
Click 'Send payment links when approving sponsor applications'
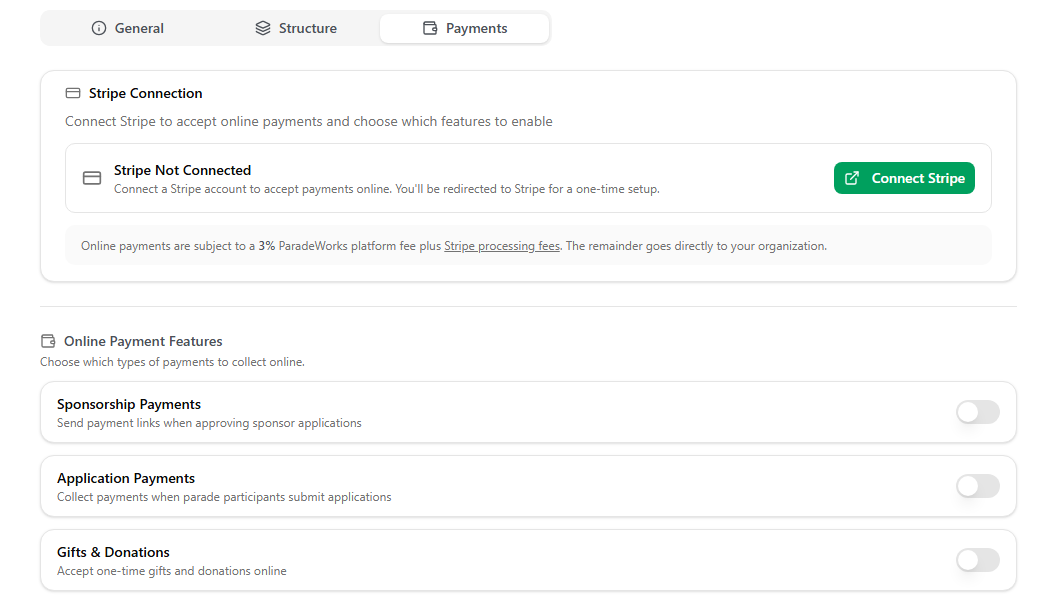coord(209,423)
